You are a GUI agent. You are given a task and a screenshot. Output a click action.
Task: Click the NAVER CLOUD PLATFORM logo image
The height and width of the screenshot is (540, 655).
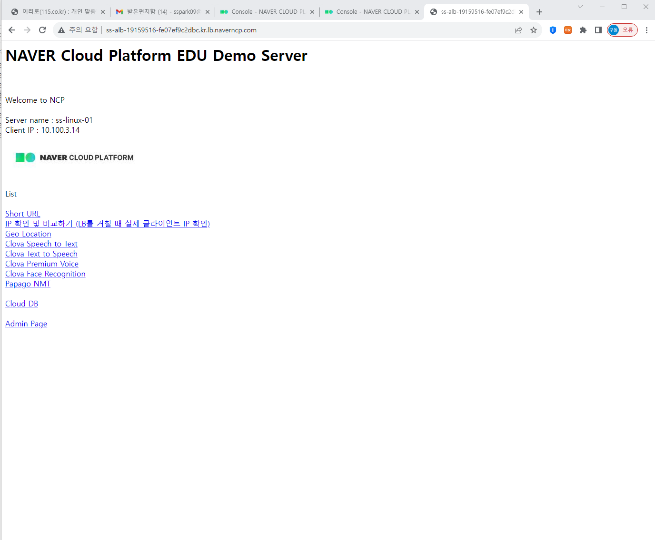74,157
